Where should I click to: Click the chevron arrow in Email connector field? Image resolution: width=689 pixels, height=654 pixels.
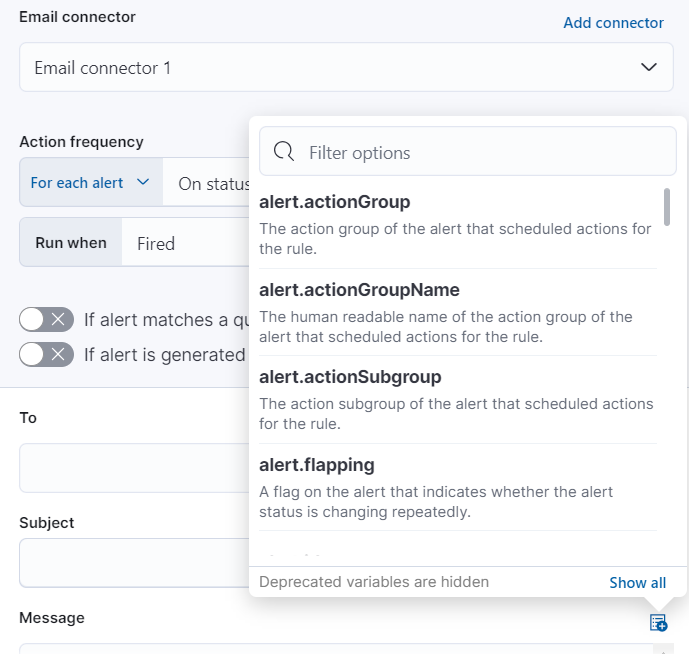(649, 67)
